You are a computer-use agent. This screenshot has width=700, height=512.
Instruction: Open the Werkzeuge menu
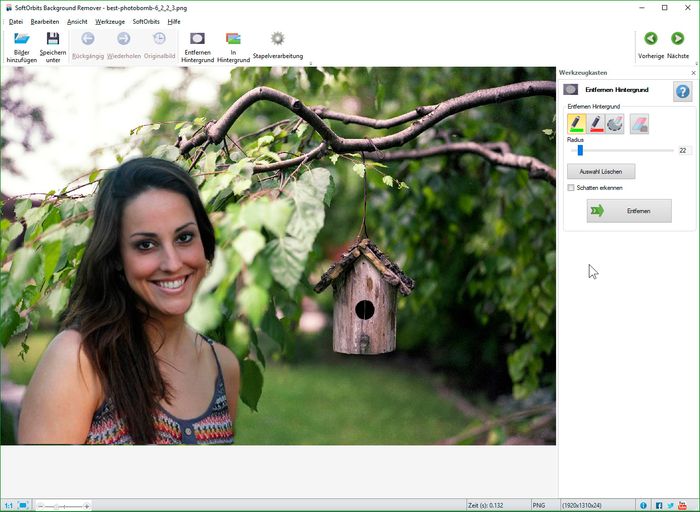110,21
